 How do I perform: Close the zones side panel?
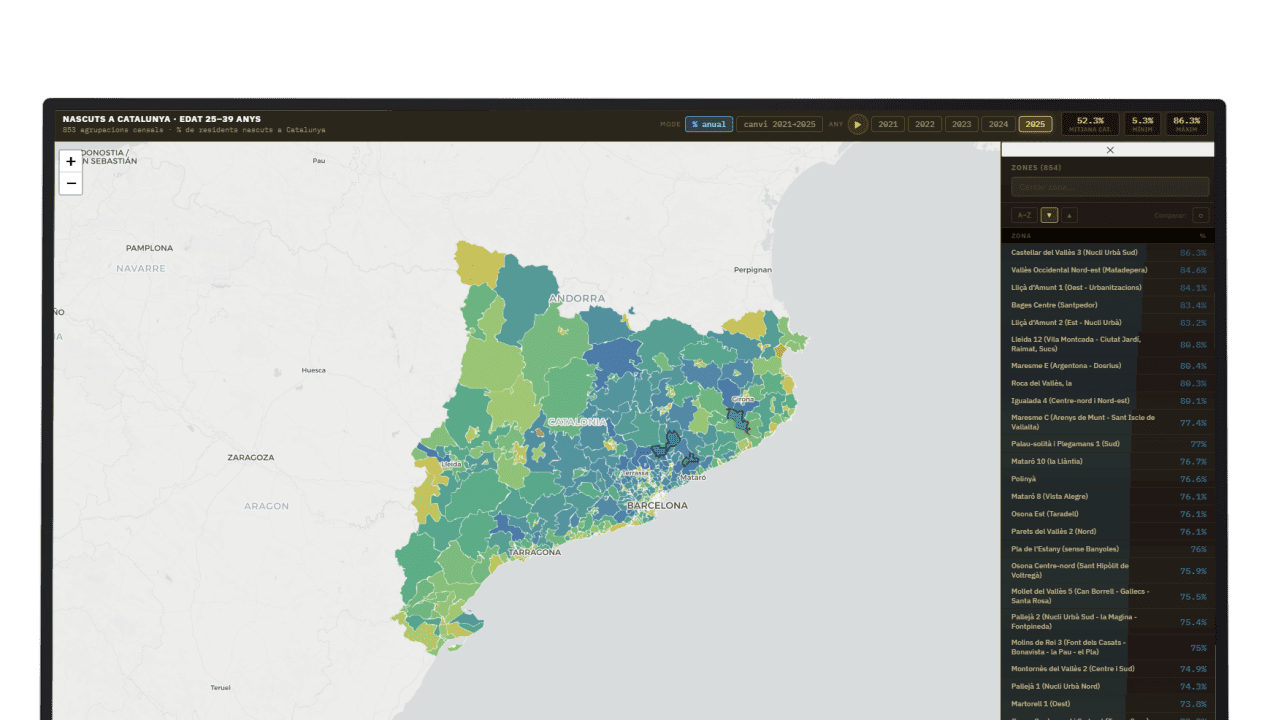coord(1109,149)
